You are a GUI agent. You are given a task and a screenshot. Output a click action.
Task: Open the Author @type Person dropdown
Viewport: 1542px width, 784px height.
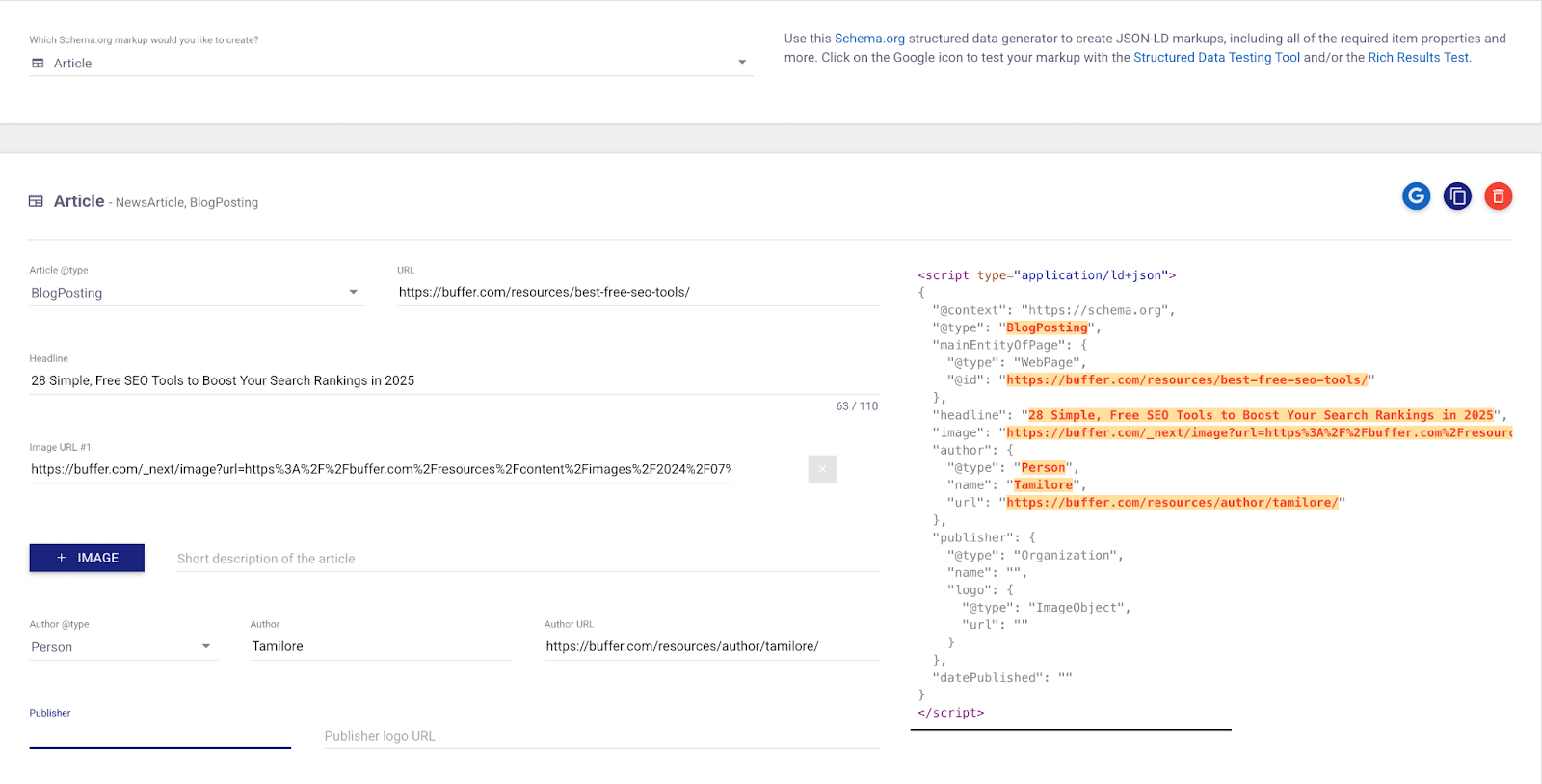(x=123, y=647)
